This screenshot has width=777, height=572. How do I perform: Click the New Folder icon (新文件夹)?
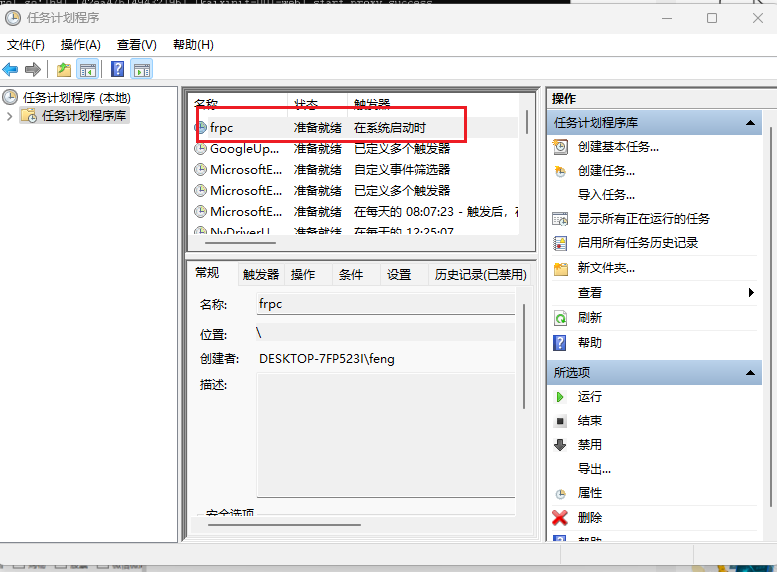pyautogui.click(x=560, y=268)
